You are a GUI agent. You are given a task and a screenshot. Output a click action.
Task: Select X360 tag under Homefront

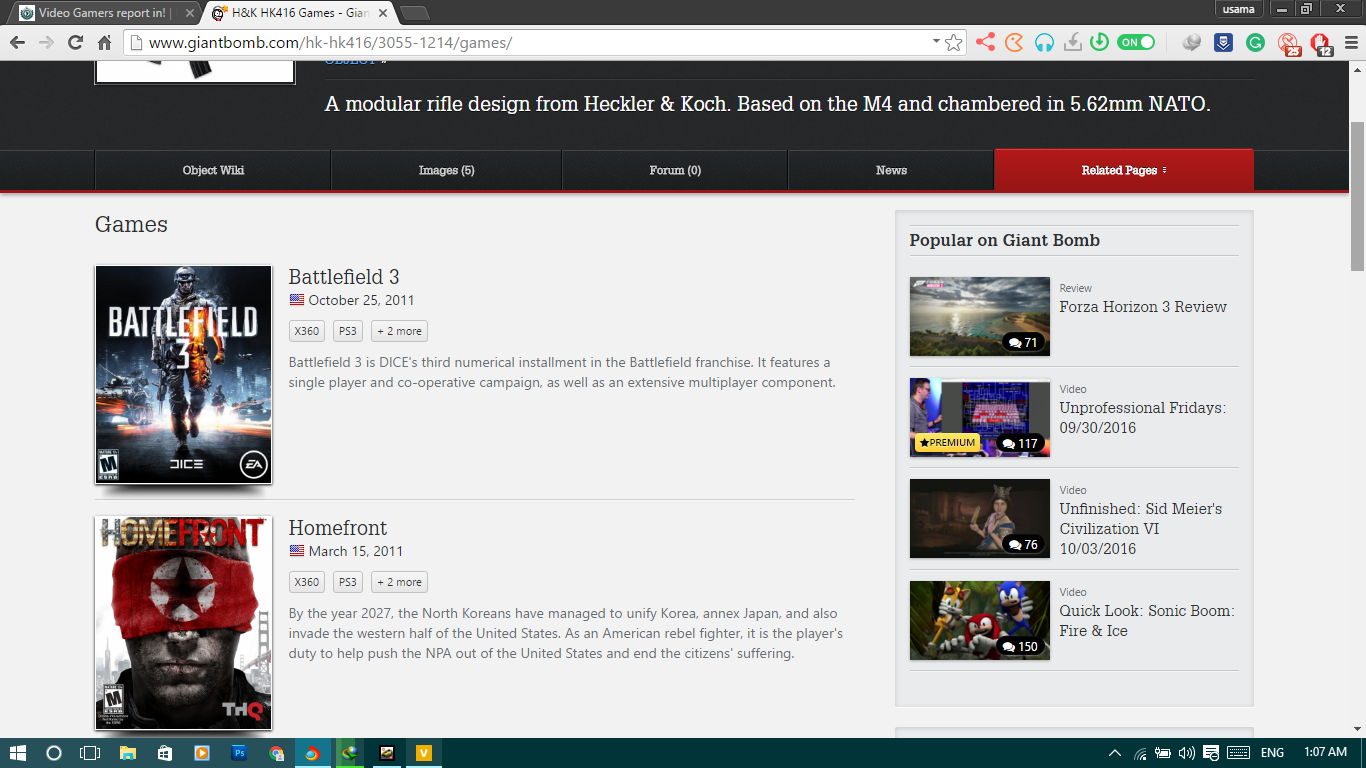[x=307, y=582]
